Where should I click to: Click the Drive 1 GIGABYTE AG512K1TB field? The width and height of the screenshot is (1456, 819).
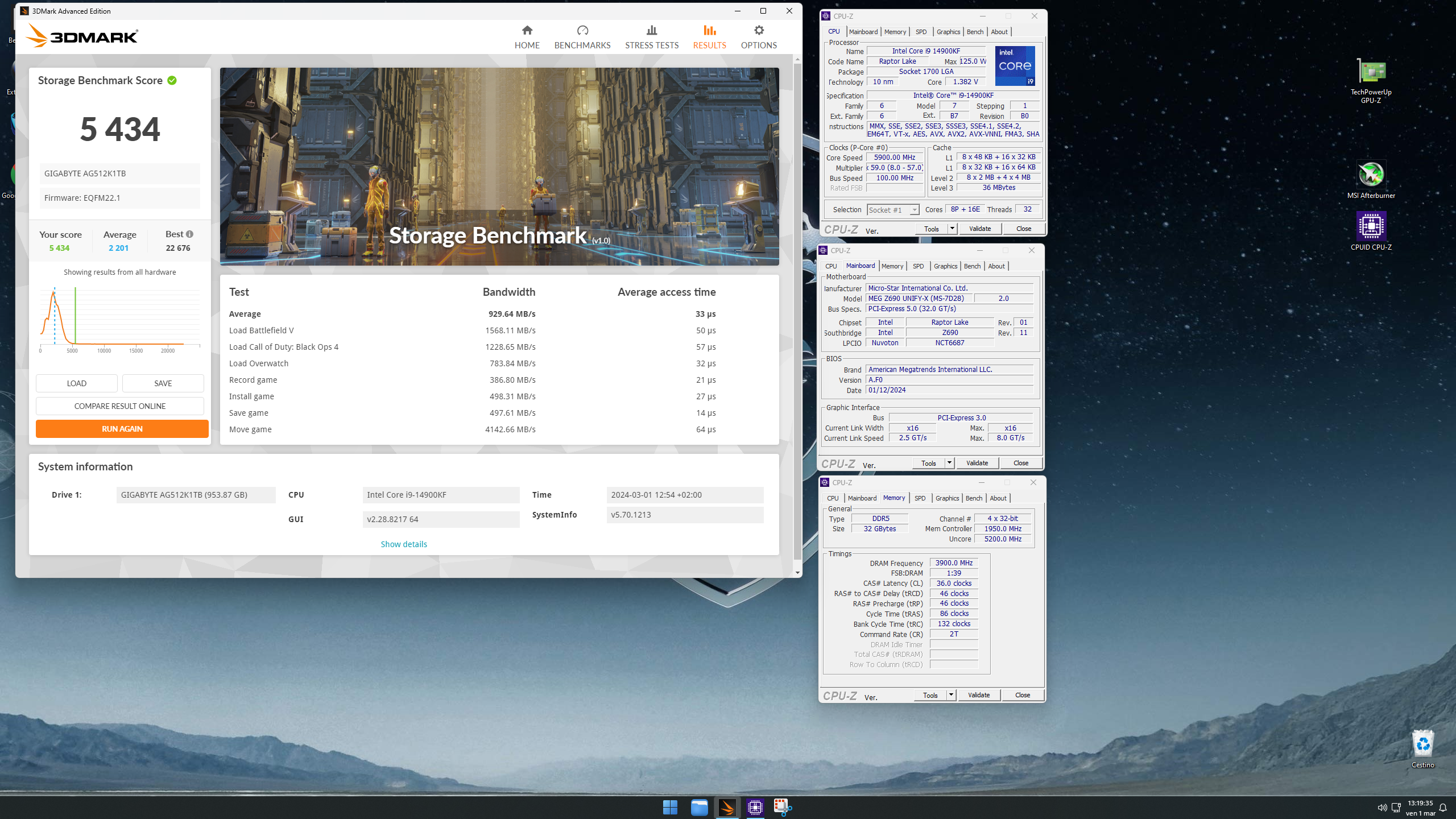click(196, 495)
